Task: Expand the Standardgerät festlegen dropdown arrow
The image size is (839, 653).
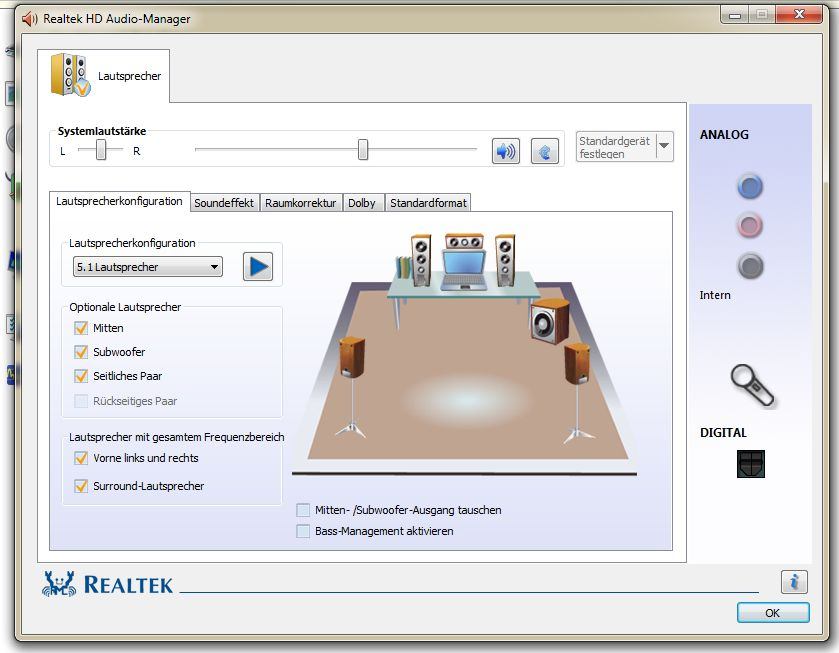Action: coord(664,146)
